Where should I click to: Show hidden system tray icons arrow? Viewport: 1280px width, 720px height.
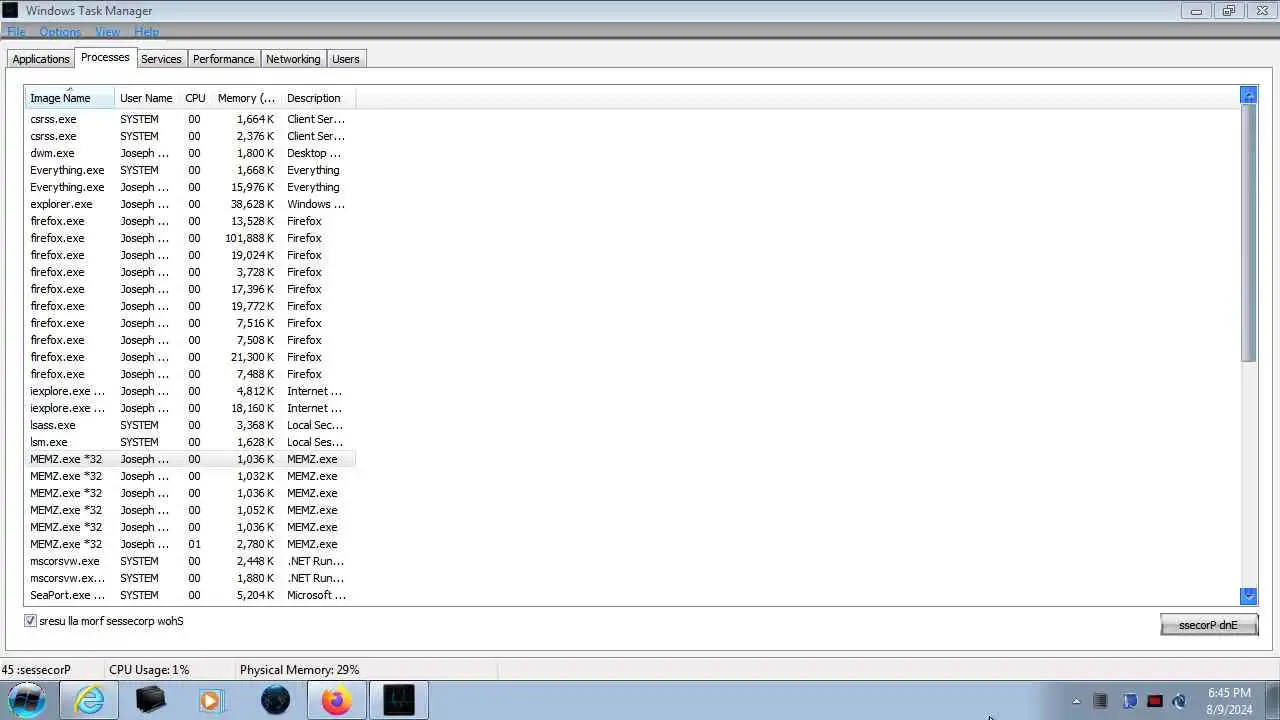(1076, 701)
